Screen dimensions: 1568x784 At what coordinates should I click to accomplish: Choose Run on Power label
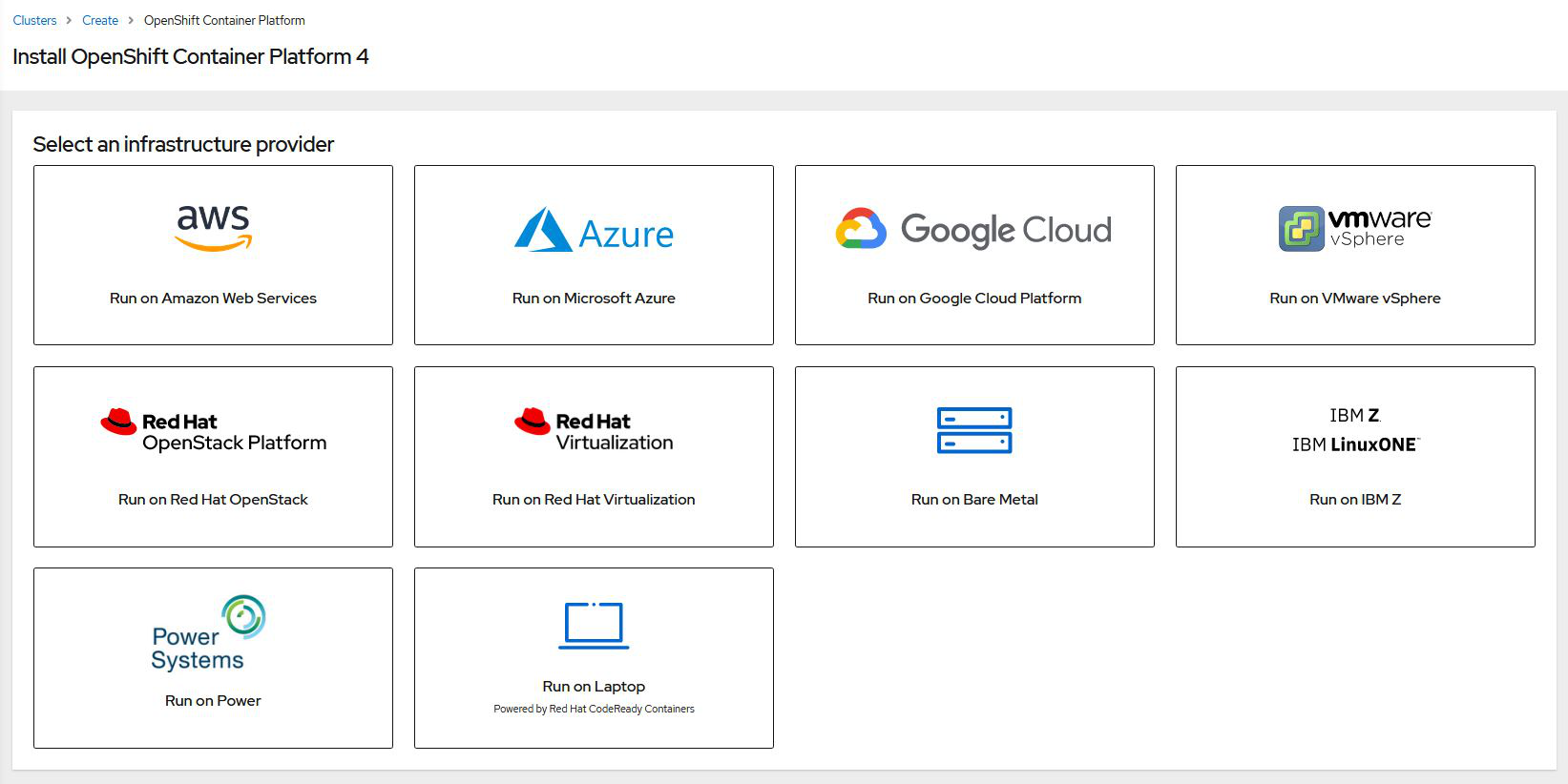pos(213,701)
